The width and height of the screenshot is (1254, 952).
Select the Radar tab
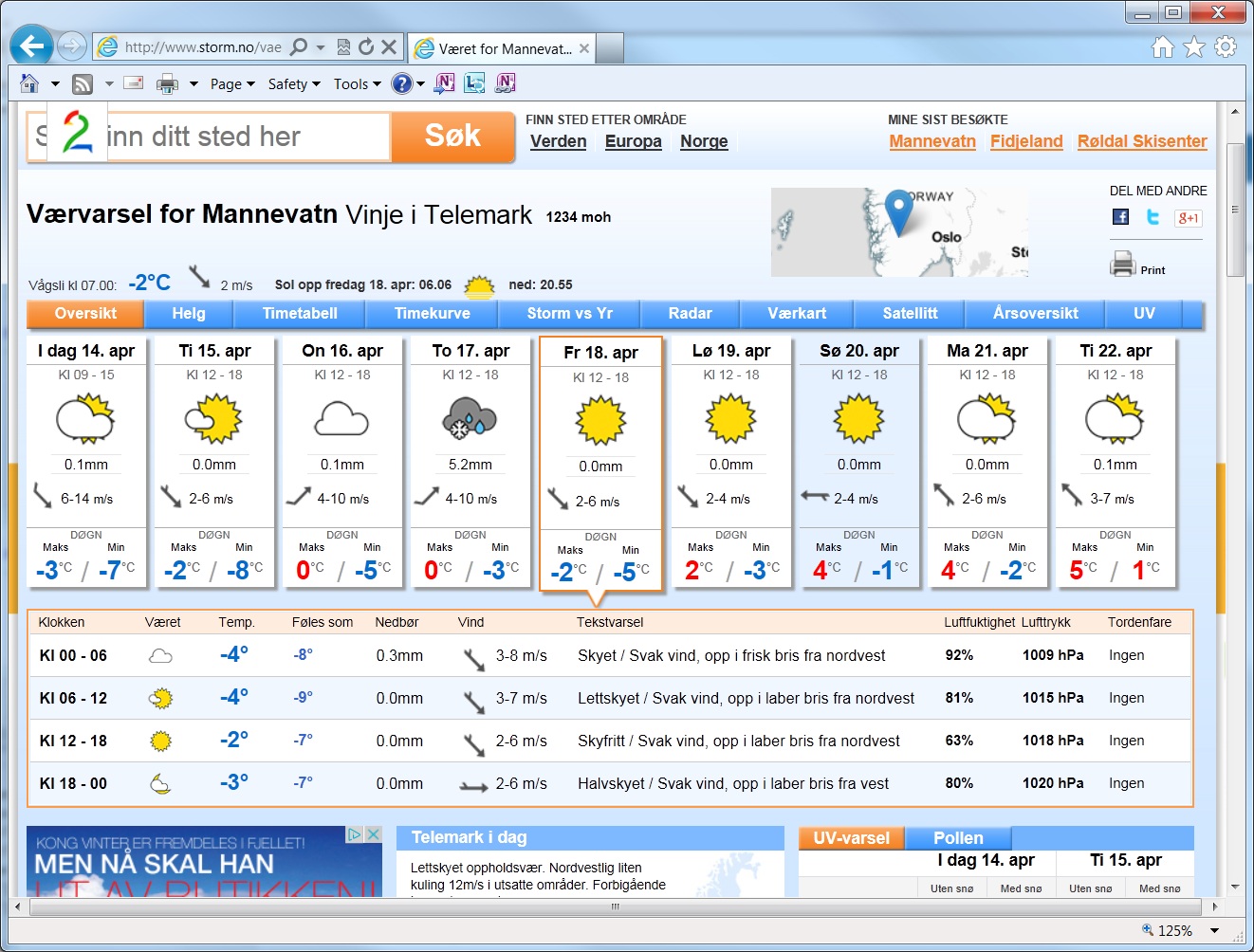pos(690,313)
